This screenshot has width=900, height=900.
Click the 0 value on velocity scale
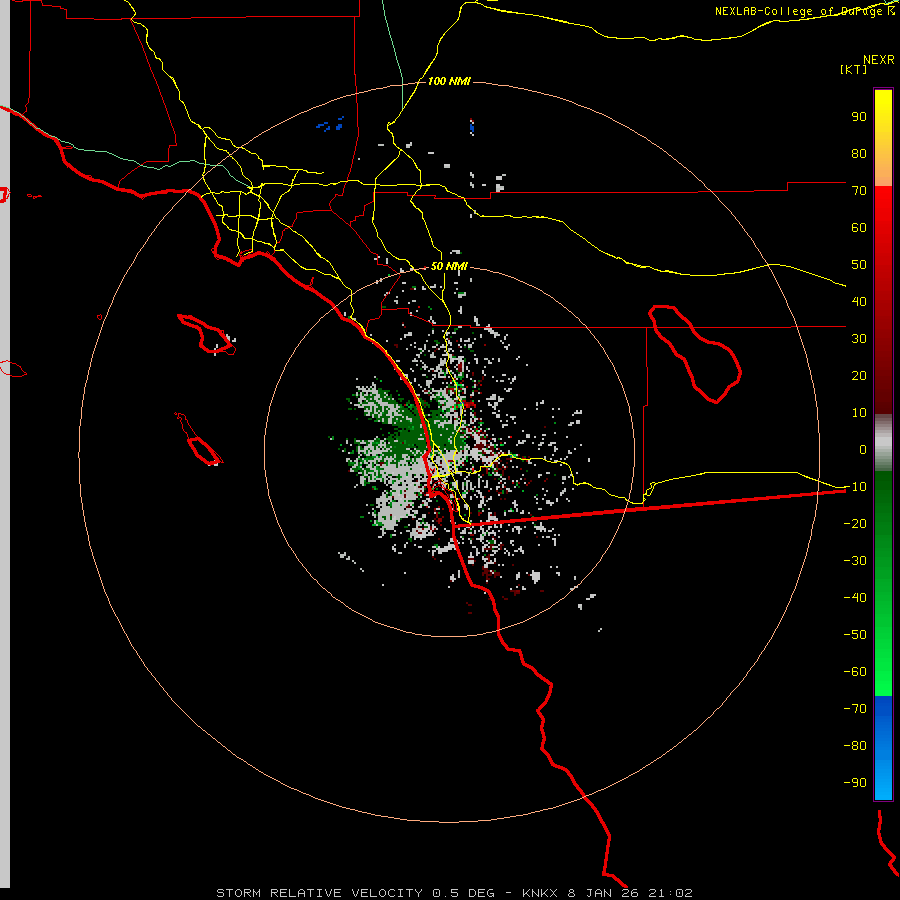pos(863,449)
